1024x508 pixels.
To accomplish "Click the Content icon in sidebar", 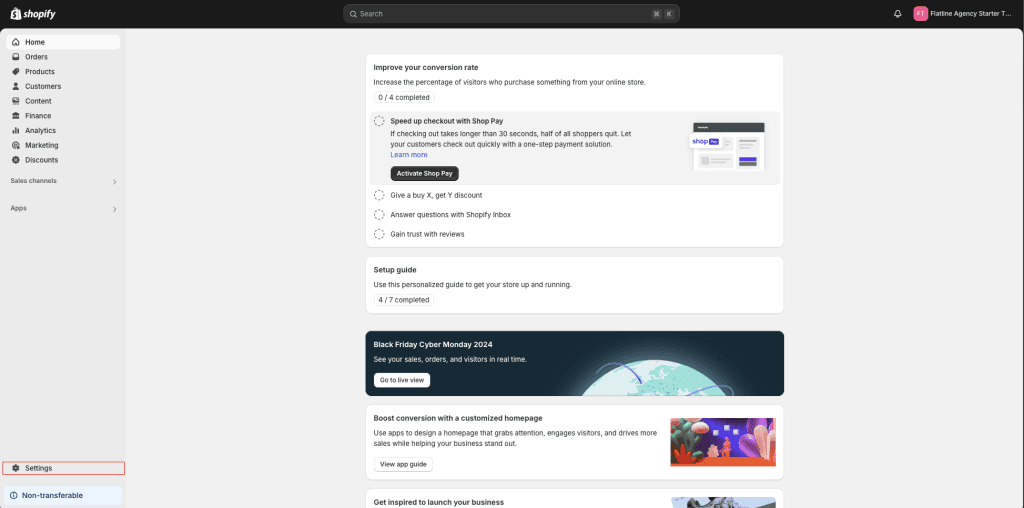I will (16, 101).
